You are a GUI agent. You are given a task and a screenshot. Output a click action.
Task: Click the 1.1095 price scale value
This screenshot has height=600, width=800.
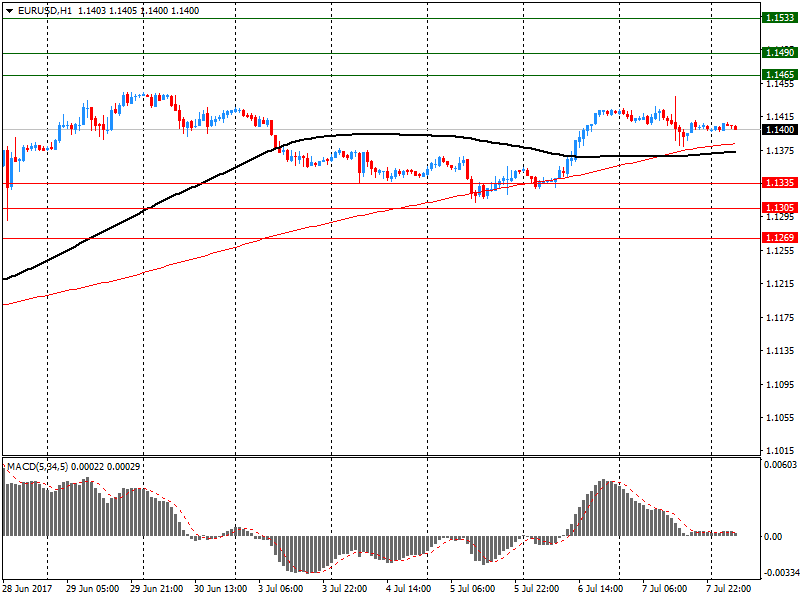(x=780, y=384)
